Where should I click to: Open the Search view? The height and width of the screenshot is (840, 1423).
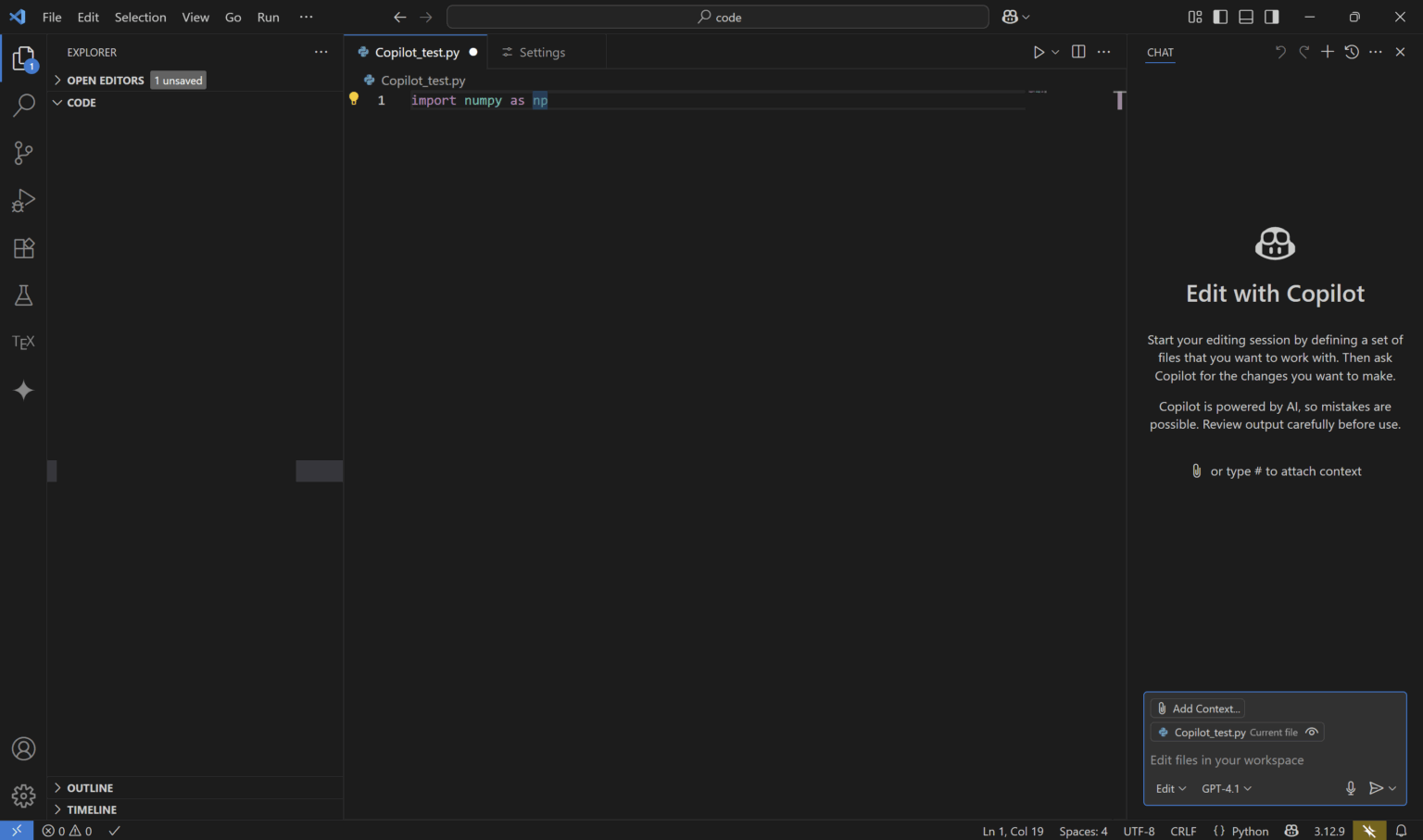pos(23,106)
